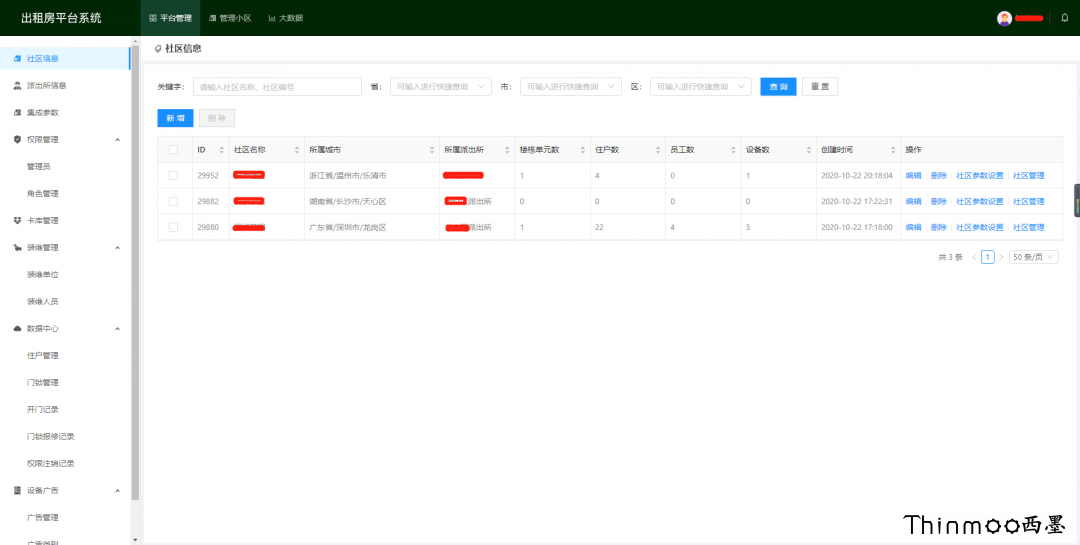The width and height of the screenshot is (1080, 545).
Task: Open 派出所信息 in the sidebar
Action: tap(46, 86)
